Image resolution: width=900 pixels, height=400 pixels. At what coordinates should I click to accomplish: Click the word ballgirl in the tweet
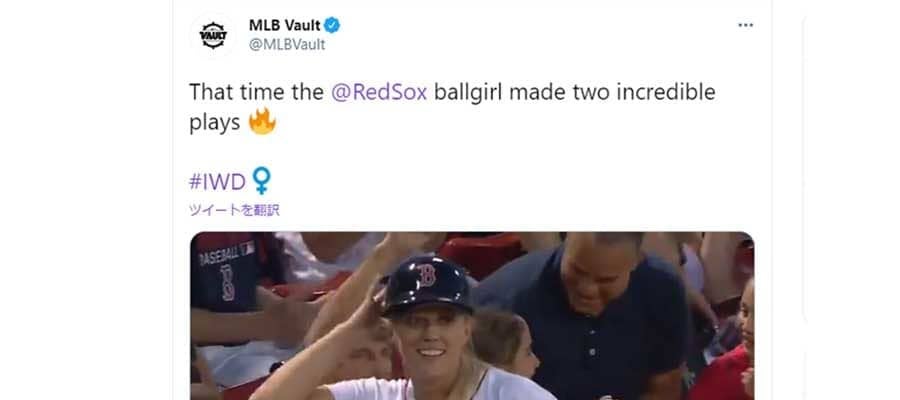pyautogui.click(x=468, y=92)
